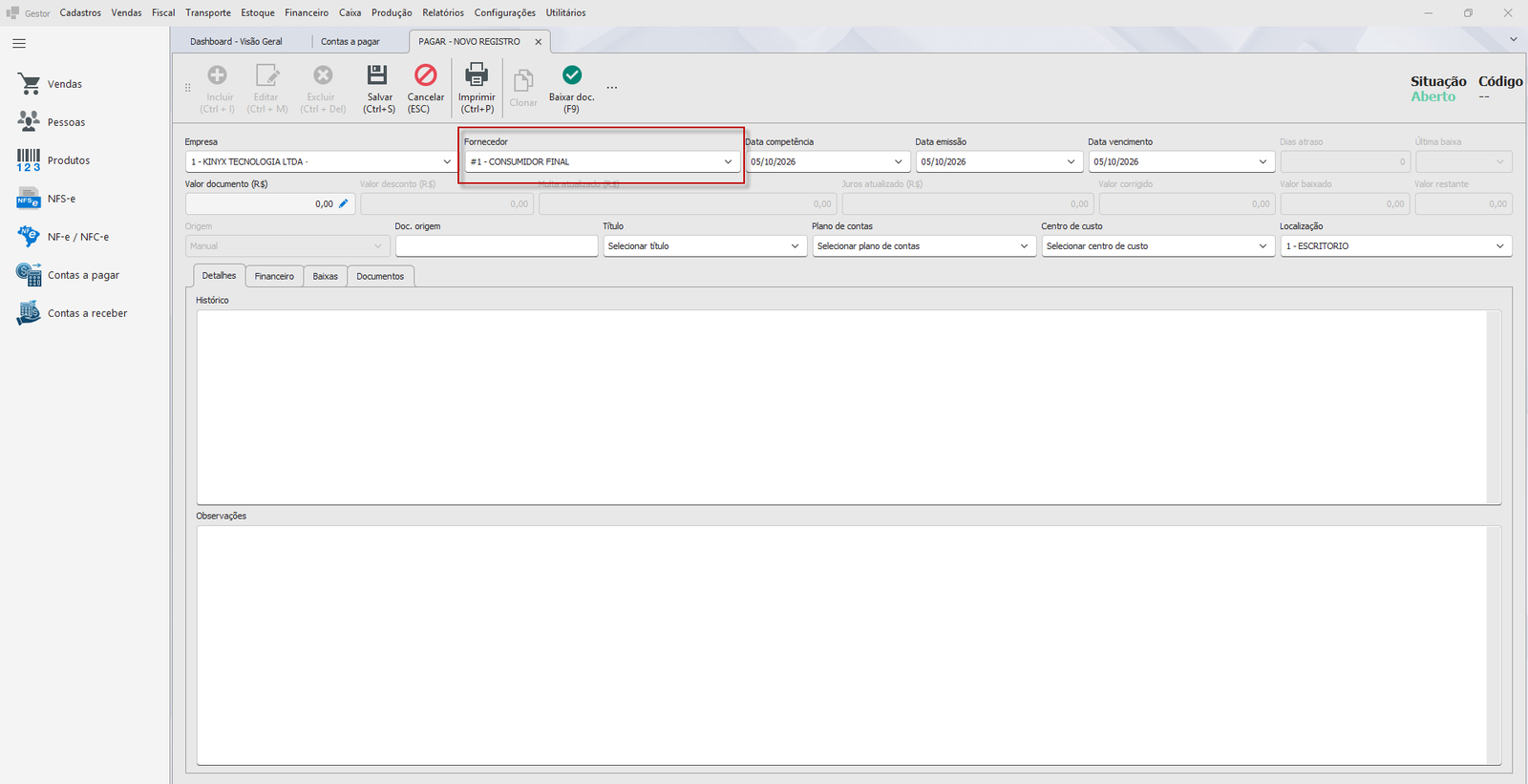Screen dimensions: 1528x784
Task: Click the pencil icon in Valor documento
Action: (x=344, y=203)
